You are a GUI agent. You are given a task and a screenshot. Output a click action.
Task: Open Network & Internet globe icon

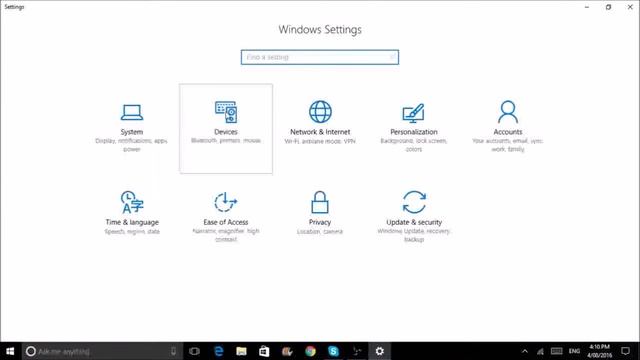(x=320, y=112)
